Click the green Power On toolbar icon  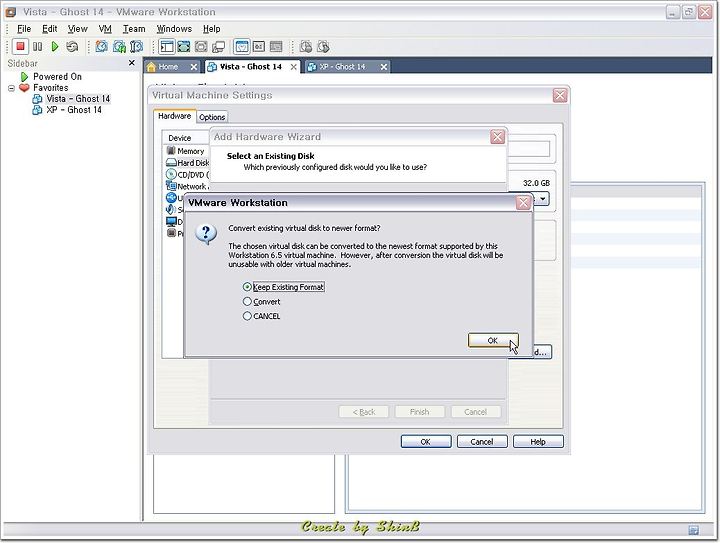click(55, 46)
